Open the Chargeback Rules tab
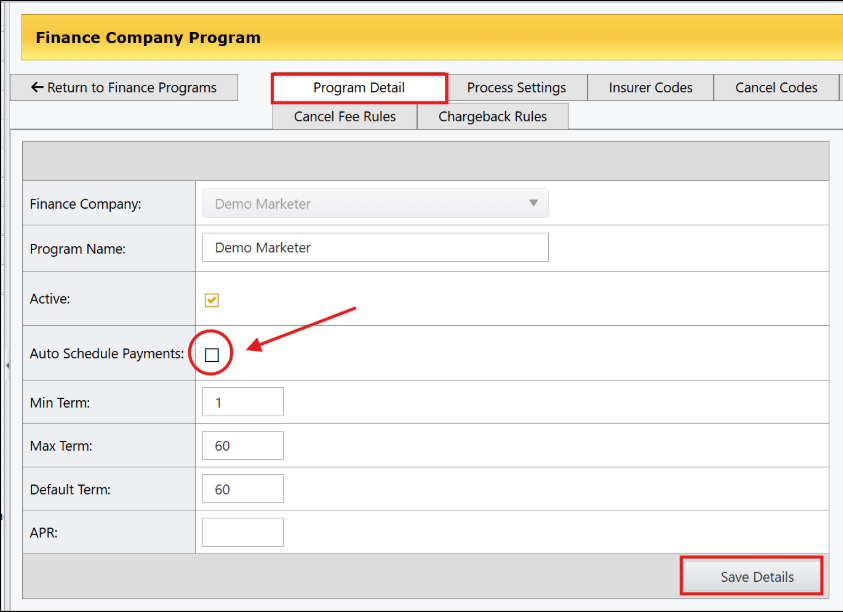Image resolution: width=843 pixels, height=612 pixels. [492, 117]
